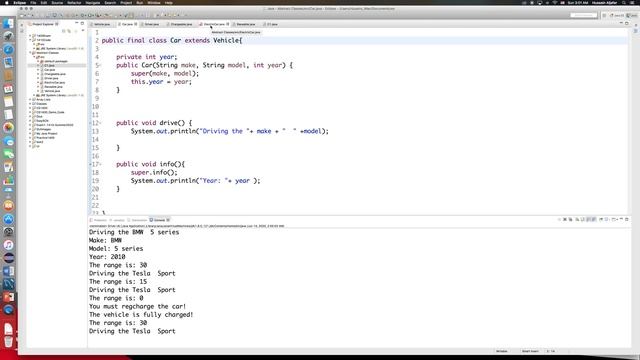Screen dimensions: 640x360
Task: Open Spotlight search in the menu bar
Action: pos(624,2)
